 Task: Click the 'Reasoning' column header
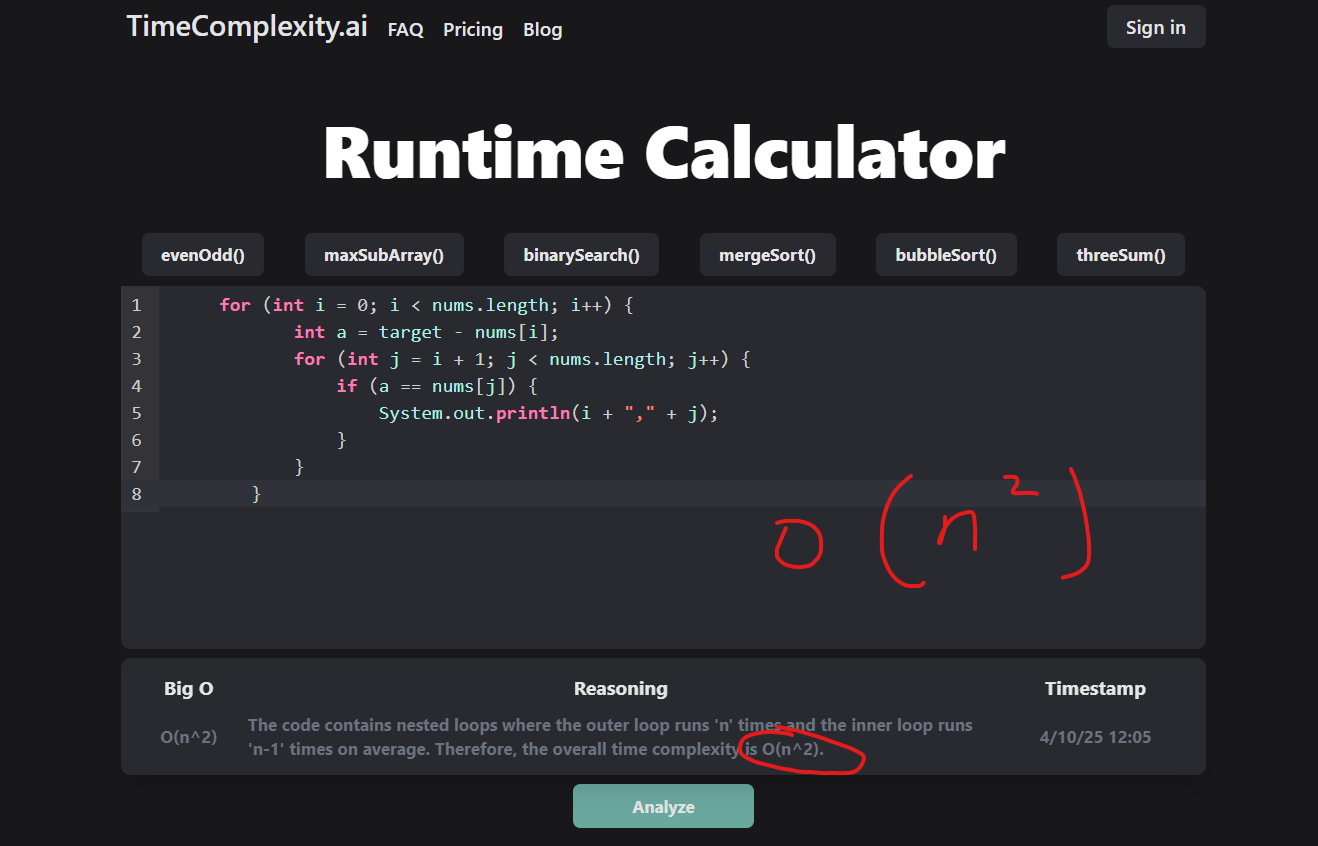621,688
